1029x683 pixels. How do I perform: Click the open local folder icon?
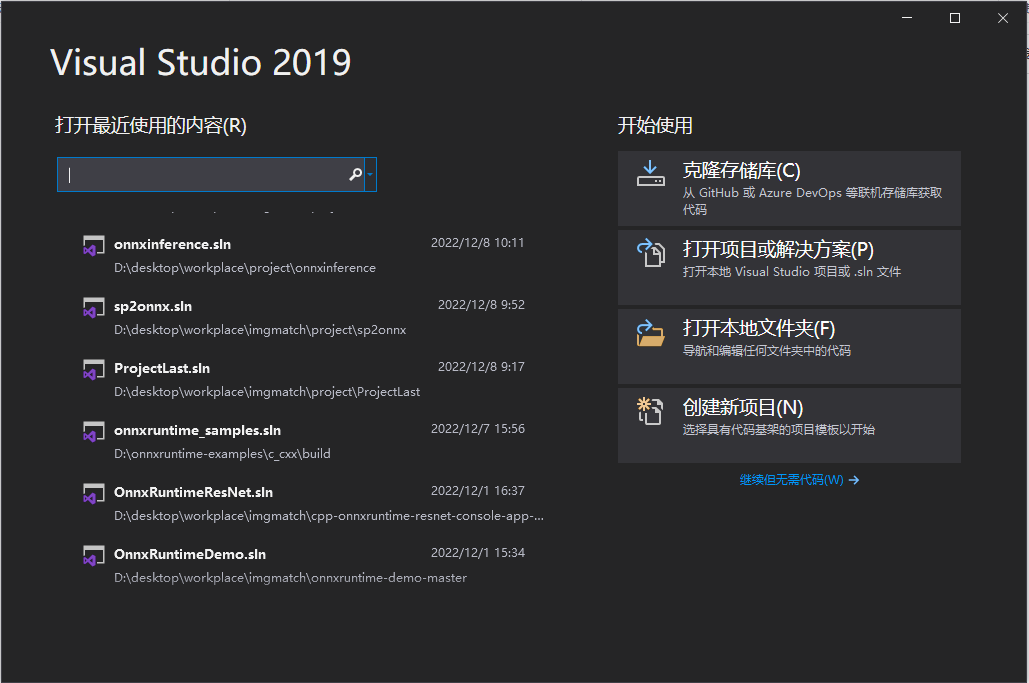tap(650, 333)
